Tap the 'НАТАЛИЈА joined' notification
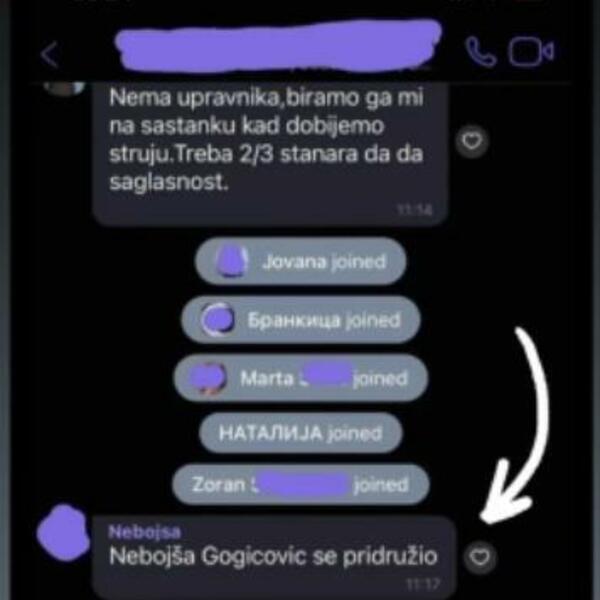The height and width of the screenshot is (600, 600). click(x=301, y=433)
